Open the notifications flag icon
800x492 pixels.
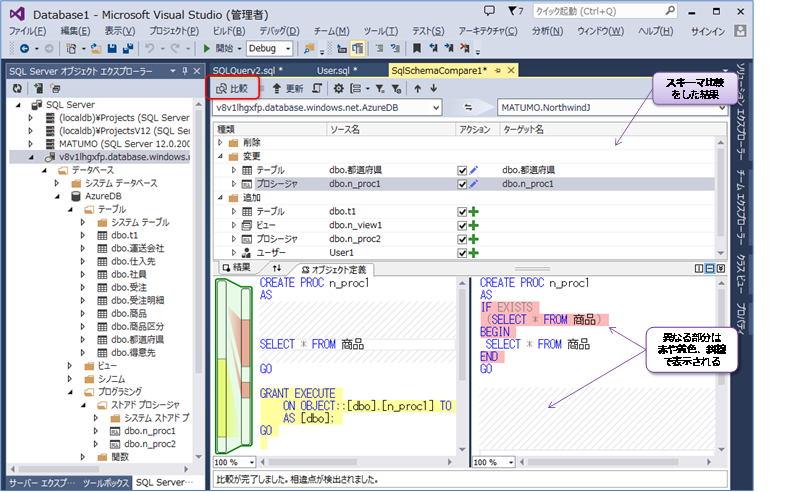[515, 11]
